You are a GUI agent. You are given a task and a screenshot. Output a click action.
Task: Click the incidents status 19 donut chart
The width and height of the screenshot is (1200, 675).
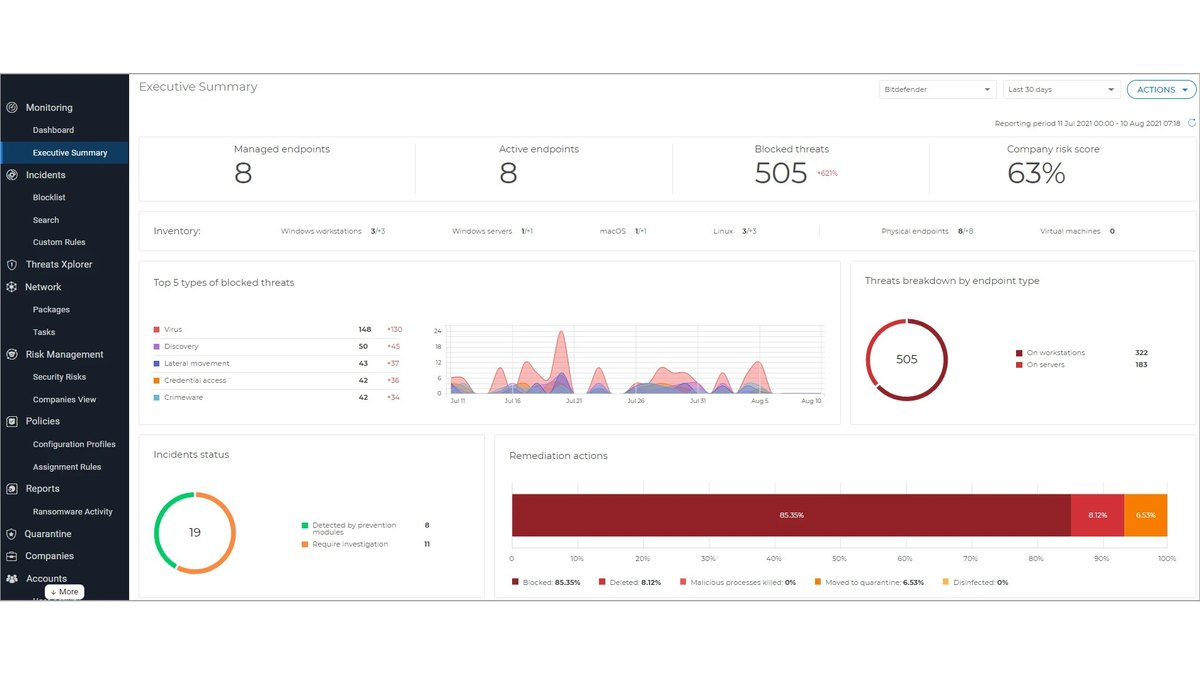click(195, 532)
